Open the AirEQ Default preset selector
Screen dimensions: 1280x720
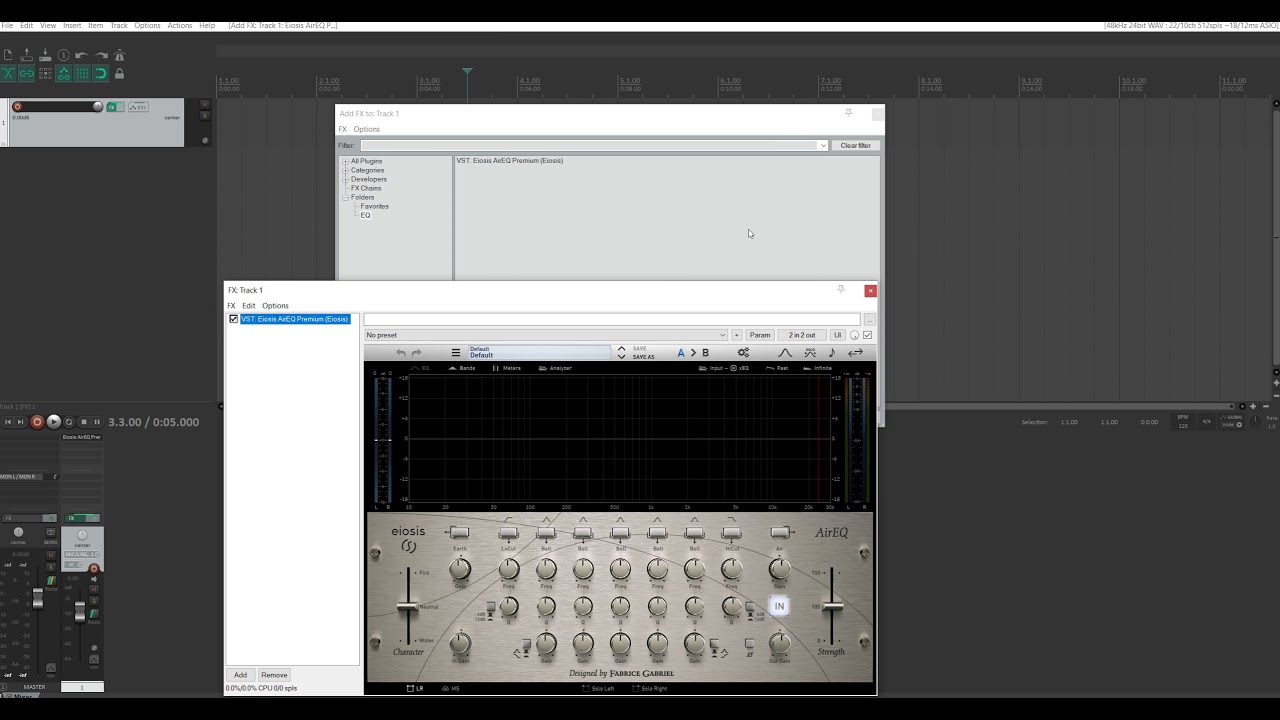539,353
